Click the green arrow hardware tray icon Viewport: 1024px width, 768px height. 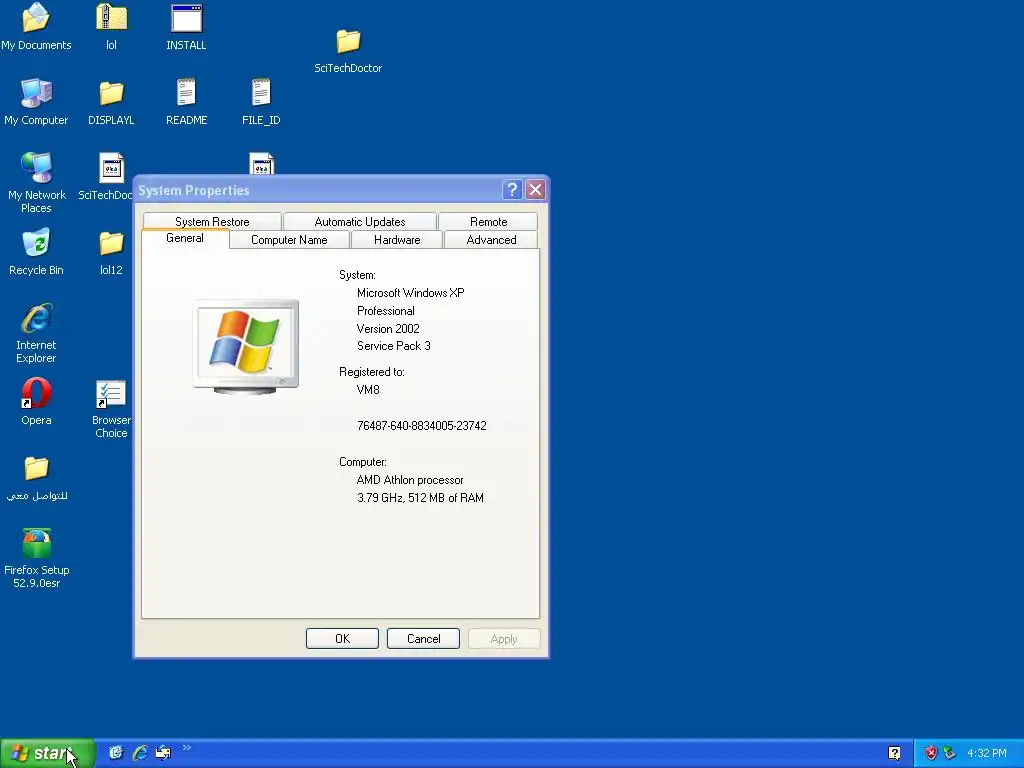pos(950,754)
